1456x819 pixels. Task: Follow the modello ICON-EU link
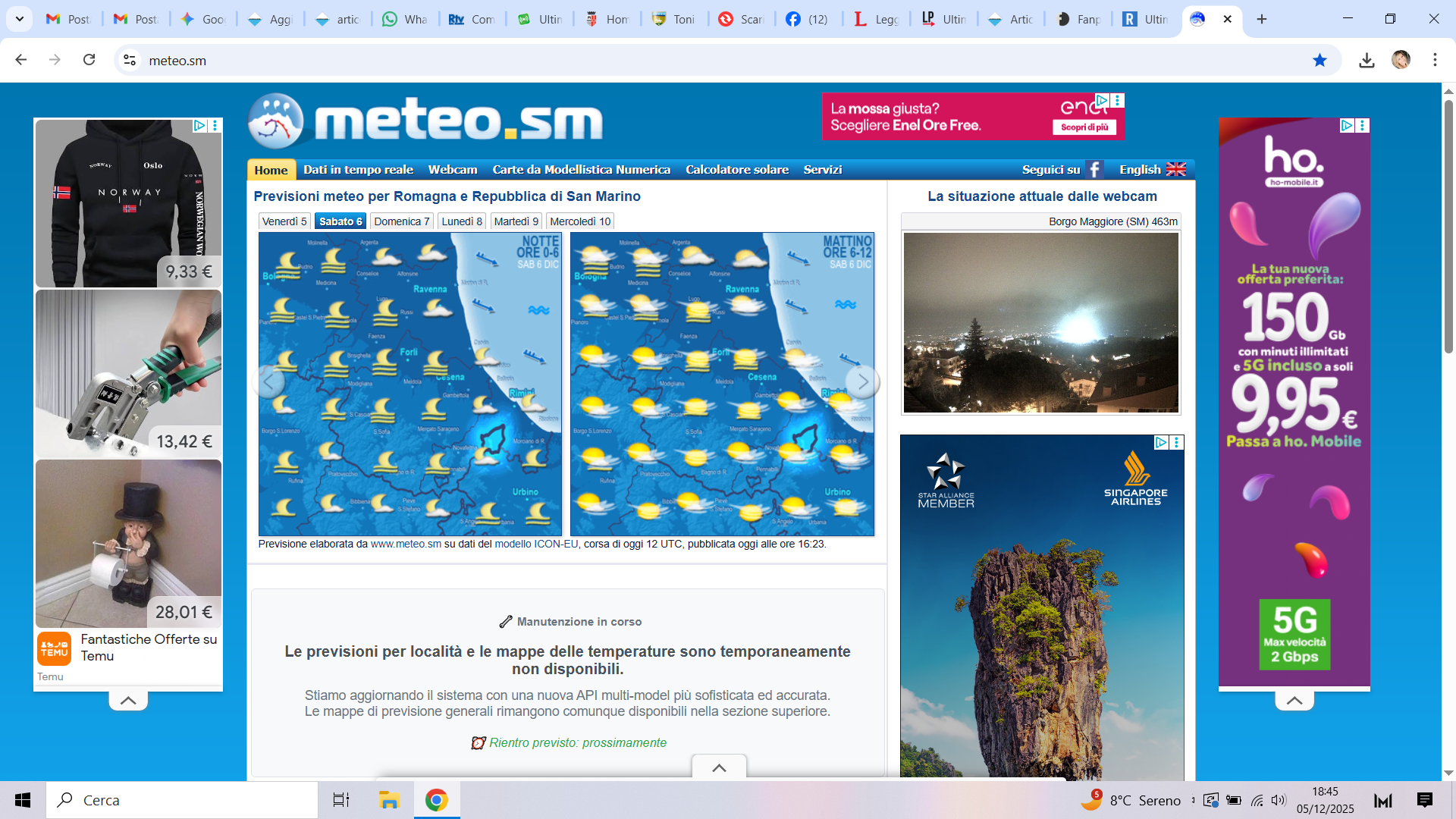pos(536,544)
